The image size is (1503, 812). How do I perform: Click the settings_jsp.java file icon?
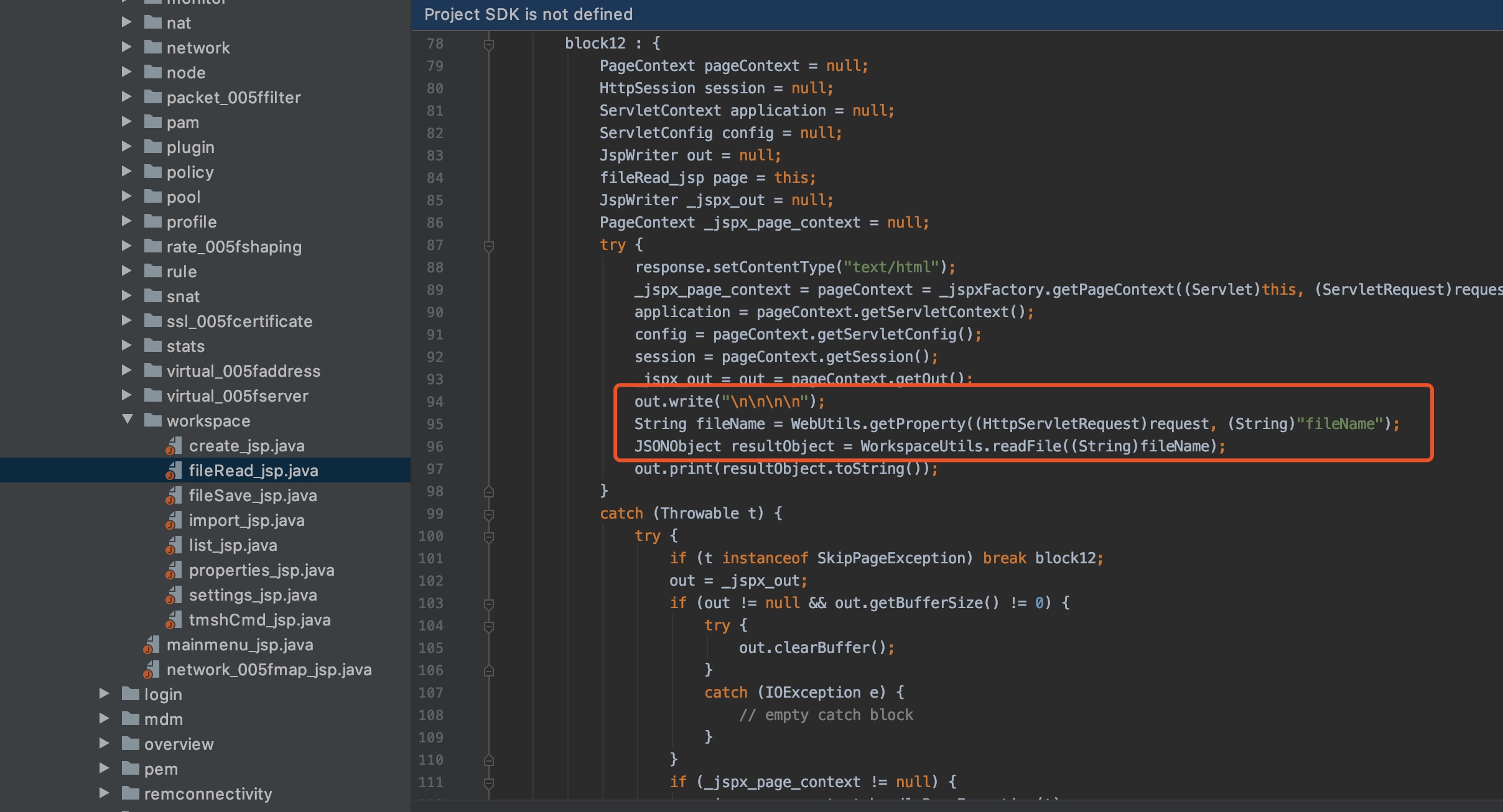[174, 595]
